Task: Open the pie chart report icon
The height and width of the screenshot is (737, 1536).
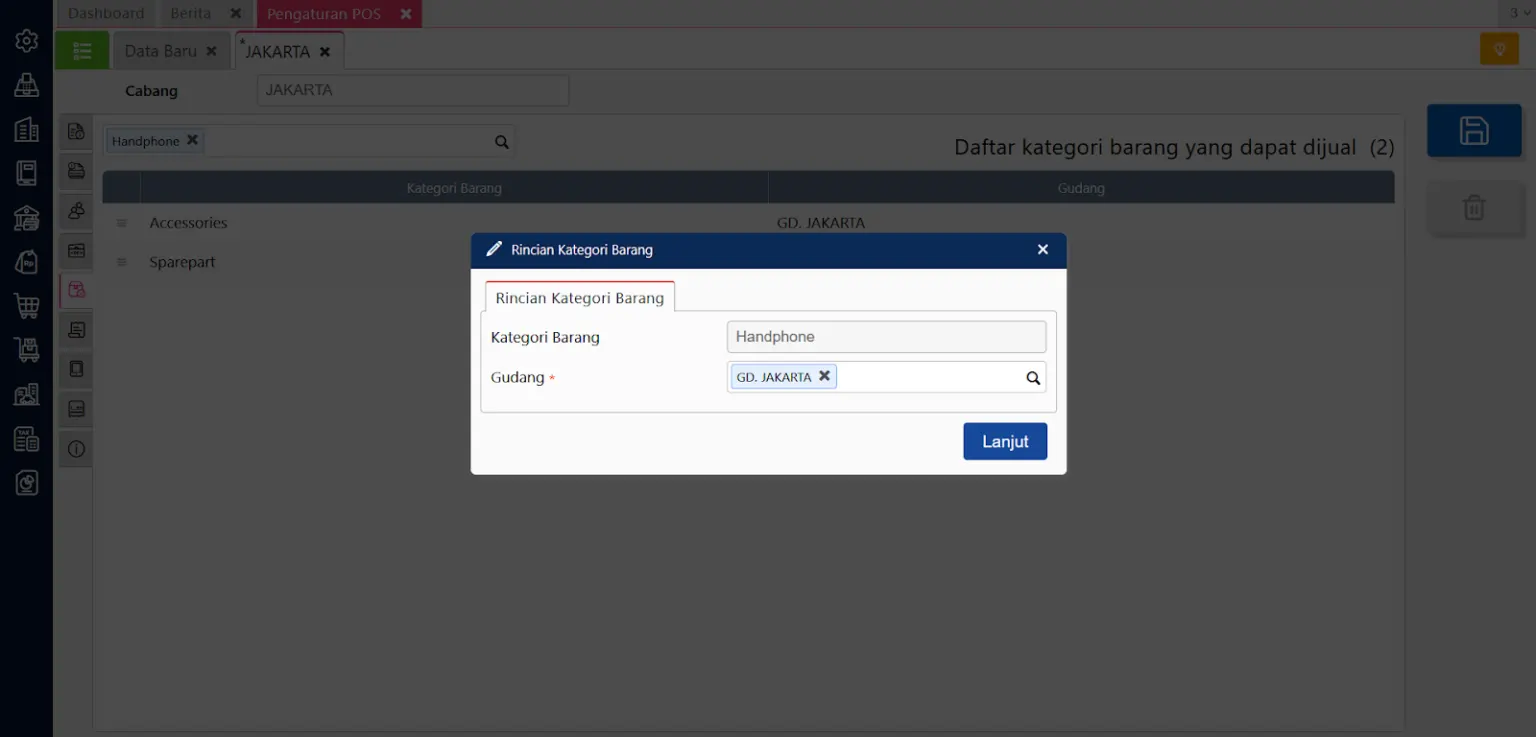Action: [x=26, y=483]
